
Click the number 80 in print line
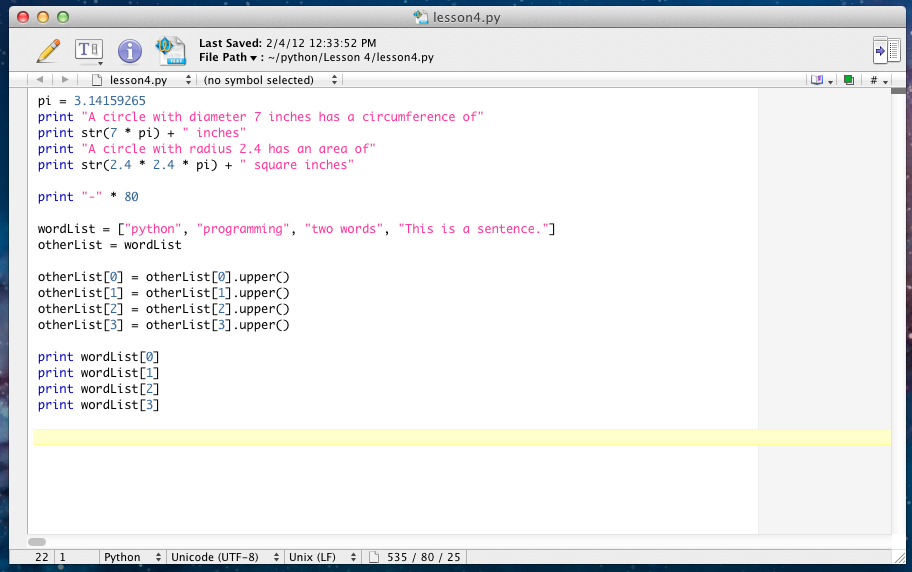[131, 197]
